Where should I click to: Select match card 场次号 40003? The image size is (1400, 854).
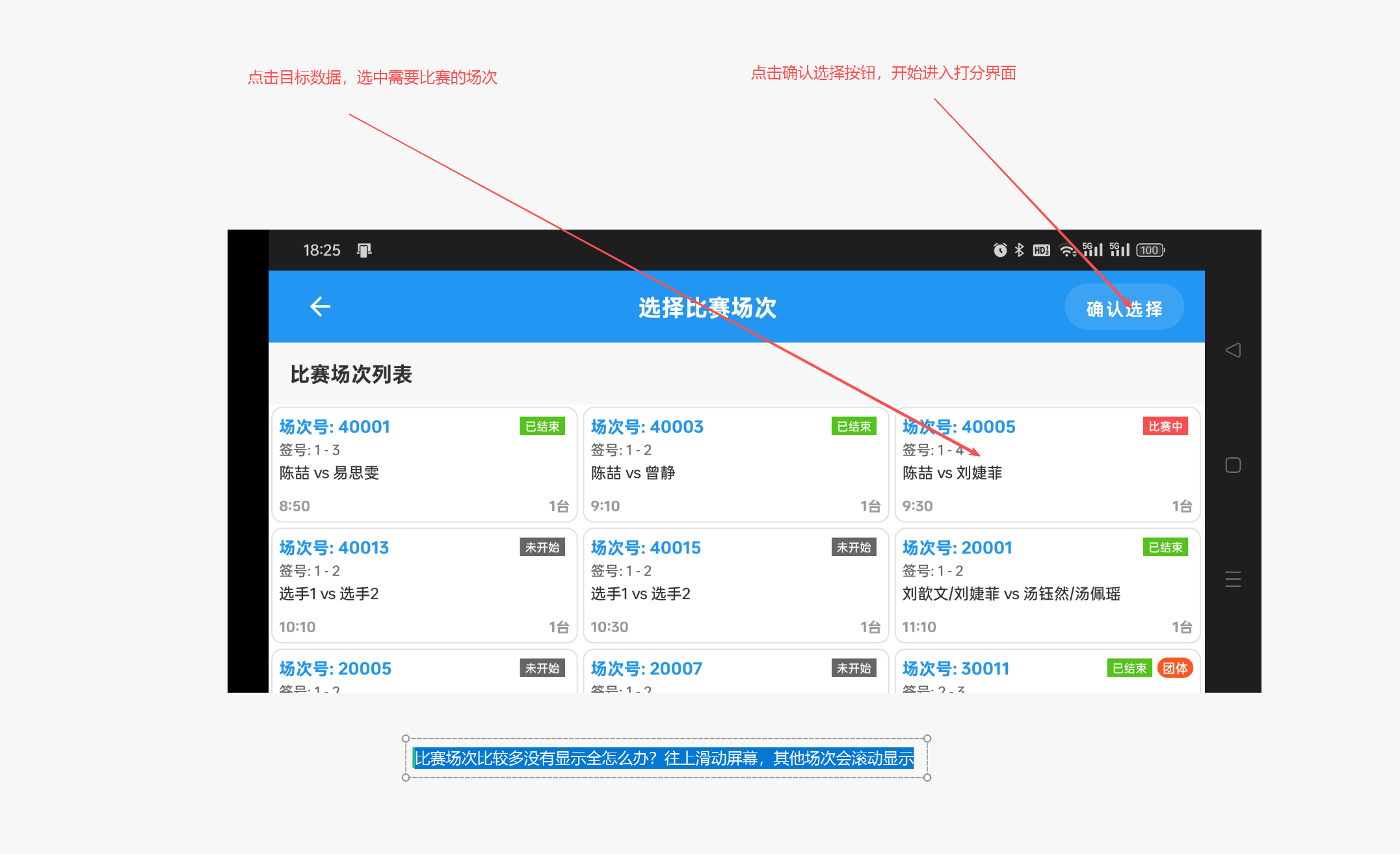[735, 465]
